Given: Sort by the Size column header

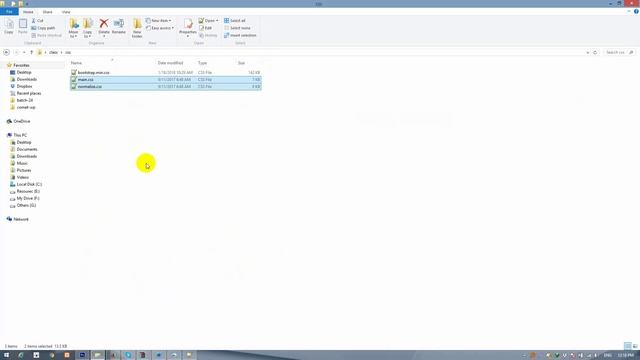Looking at the screenshot, I should (x=241, y=63).
